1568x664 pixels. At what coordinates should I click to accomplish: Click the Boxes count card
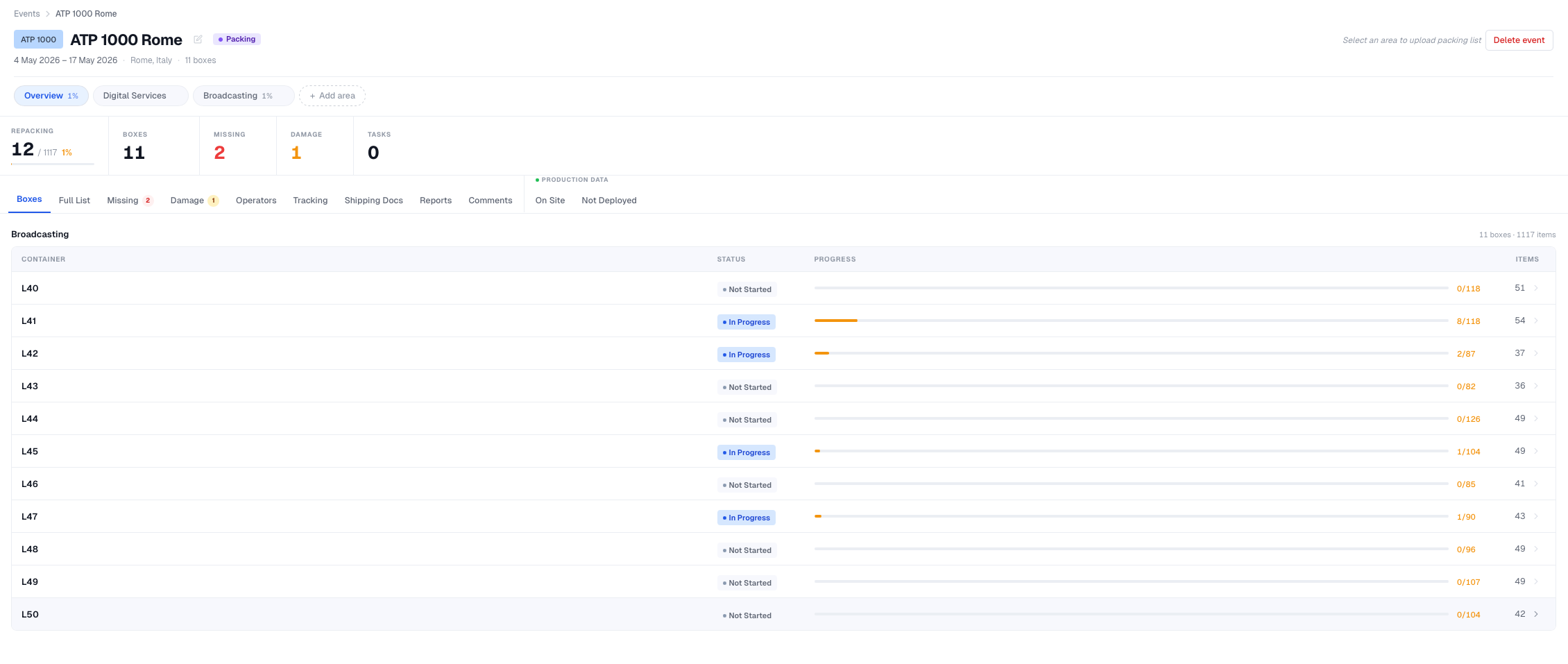click(x=153, y=146)
